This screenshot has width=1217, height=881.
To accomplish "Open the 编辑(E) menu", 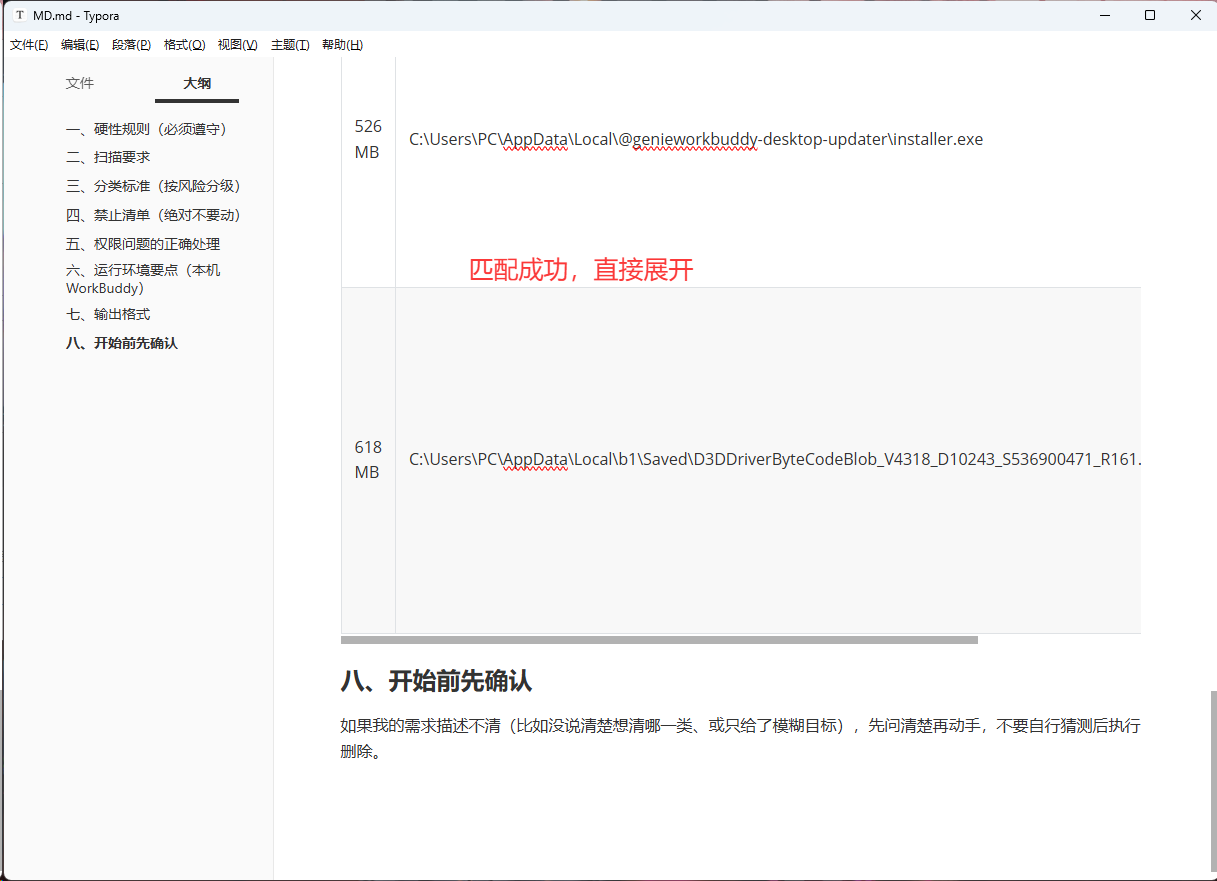I will pos(80,45).
